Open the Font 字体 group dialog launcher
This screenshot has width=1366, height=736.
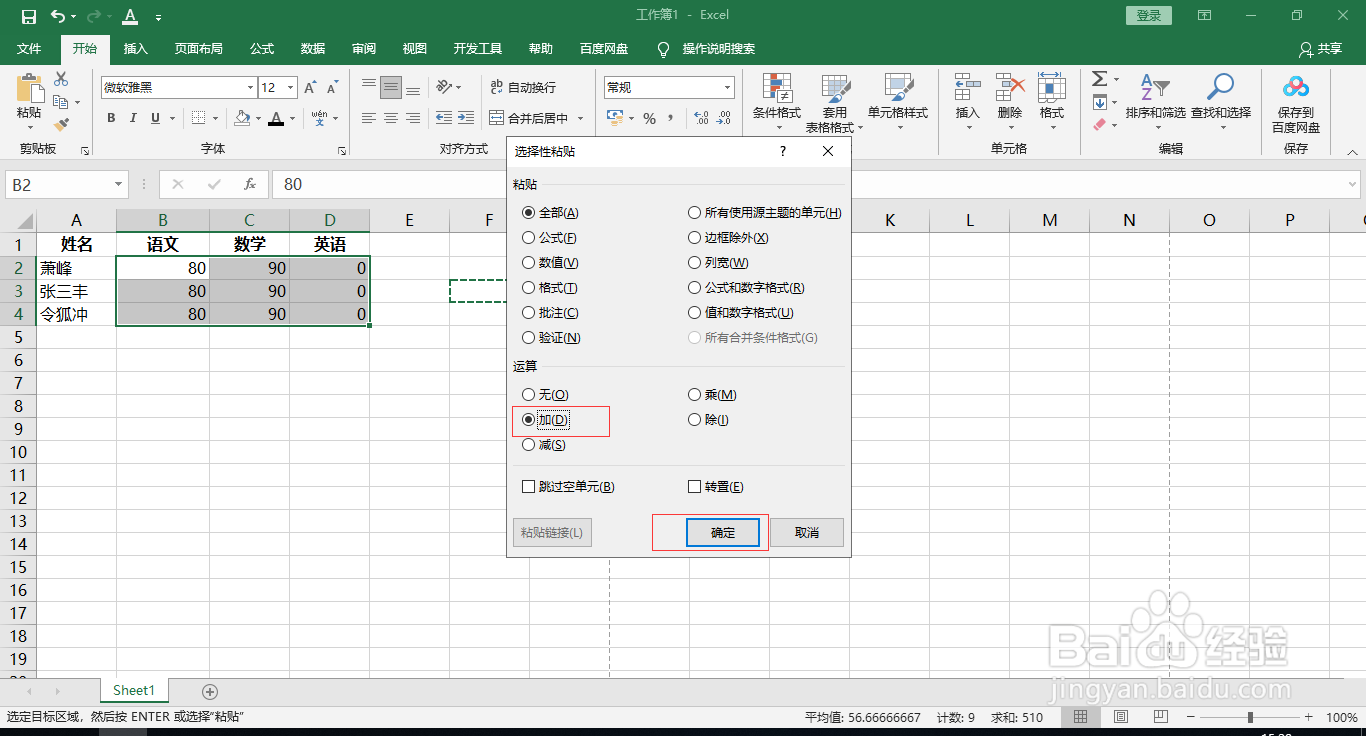point(342,150)
